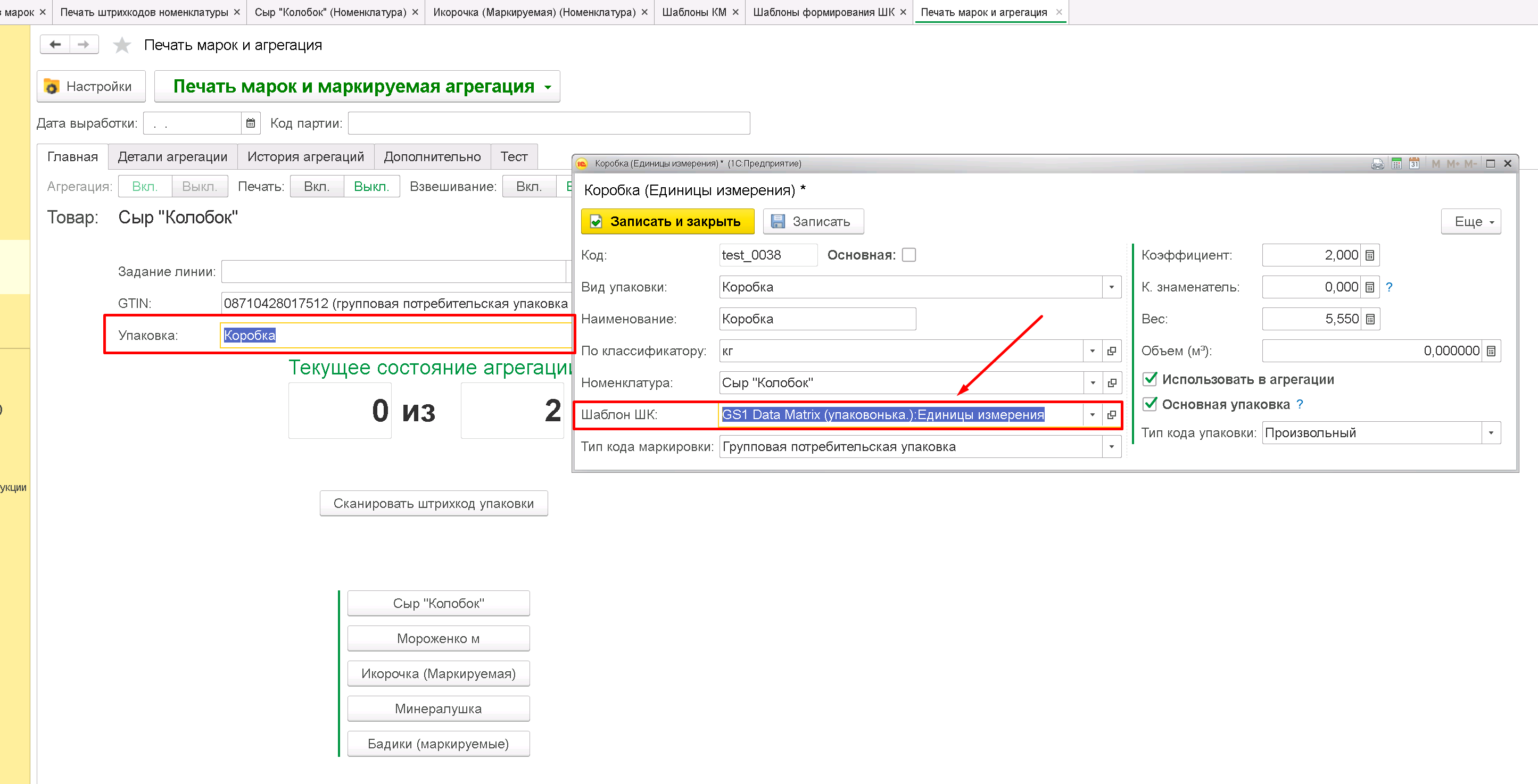1538x784 pixels.
Task: Open calculator for Коэффициент field
Action: [x=1370, y=255]
